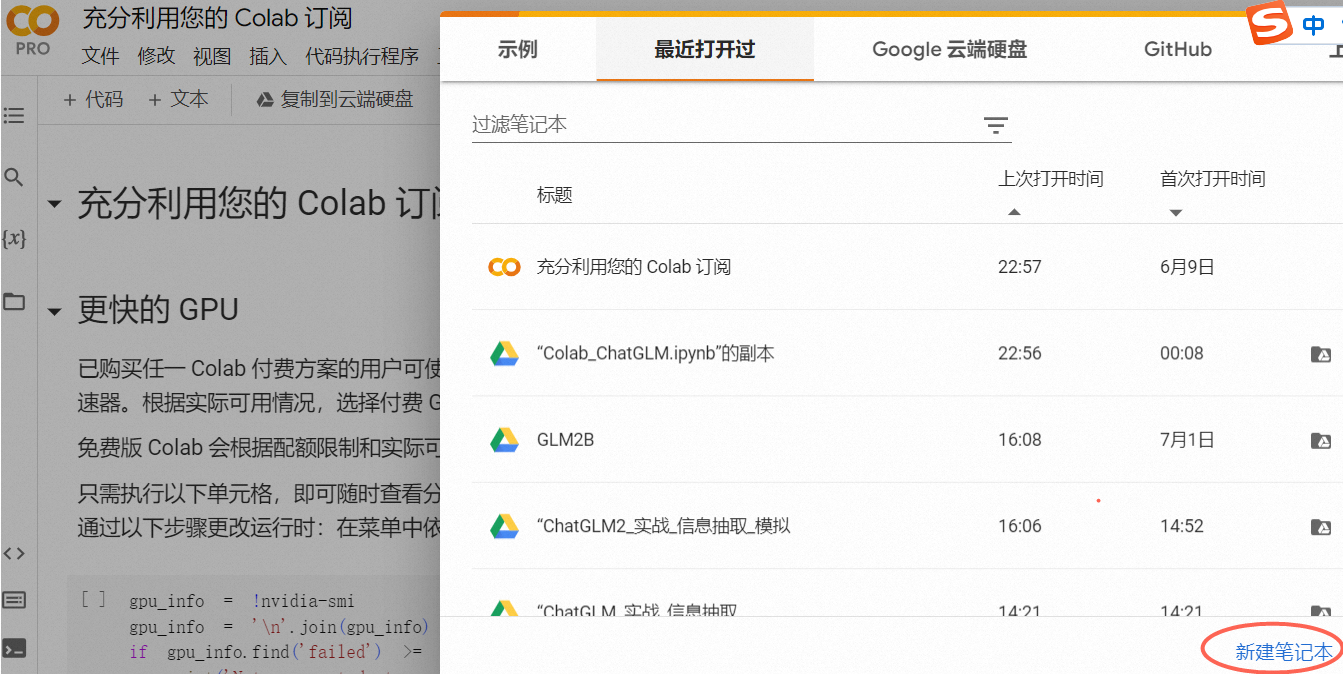Click the 7月1日 first-opened date
The image size is (1343, 674).
pyautogui.click(x=1187, y=440)
